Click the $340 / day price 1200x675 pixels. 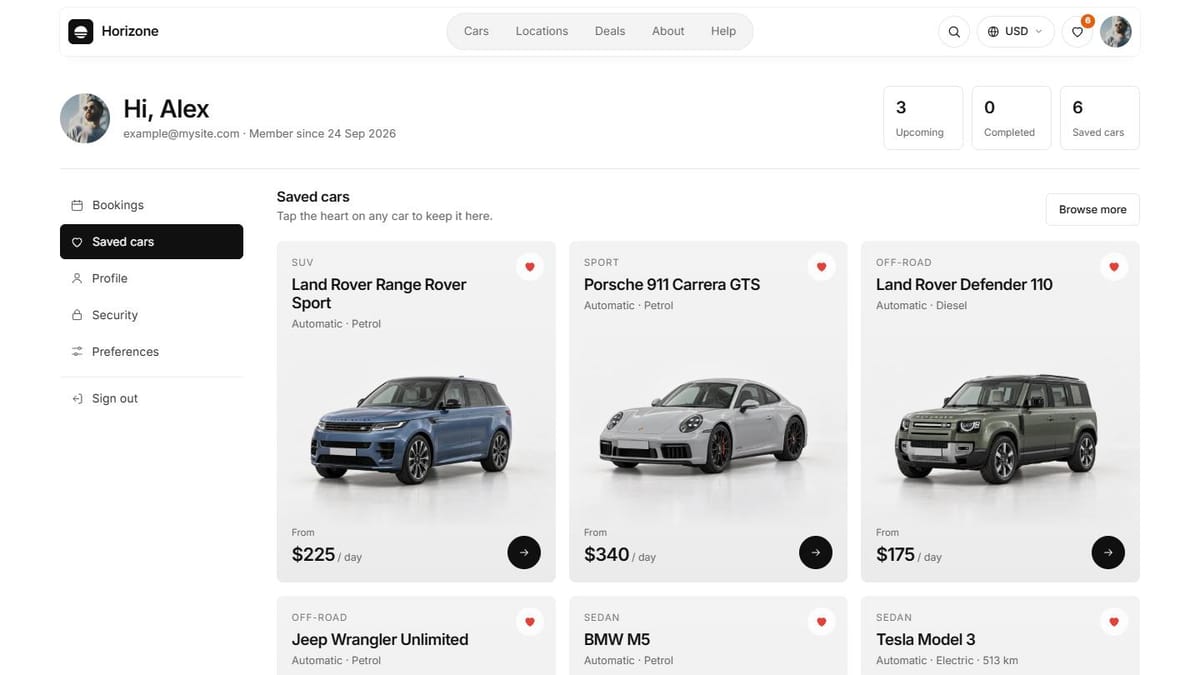pyautogui.click(x=620, y=555)
